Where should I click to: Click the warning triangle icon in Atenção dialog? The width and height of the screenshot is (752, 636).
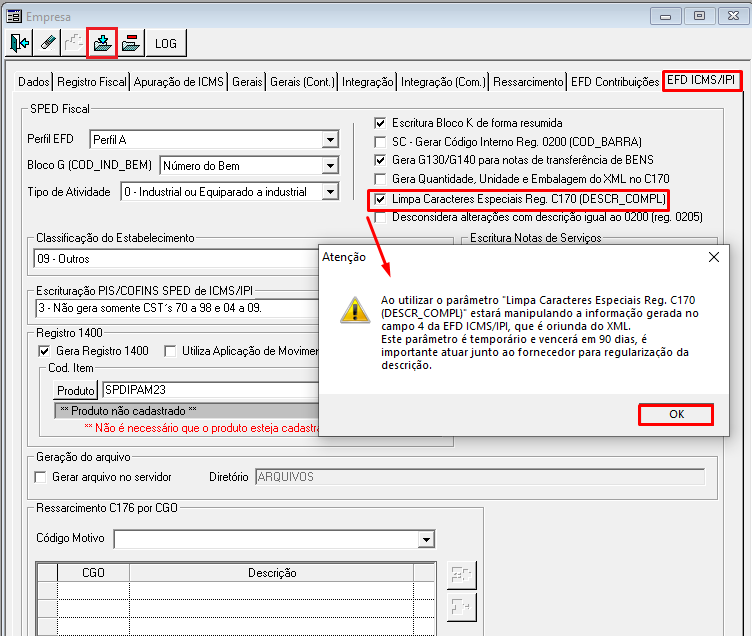(355, 310)
